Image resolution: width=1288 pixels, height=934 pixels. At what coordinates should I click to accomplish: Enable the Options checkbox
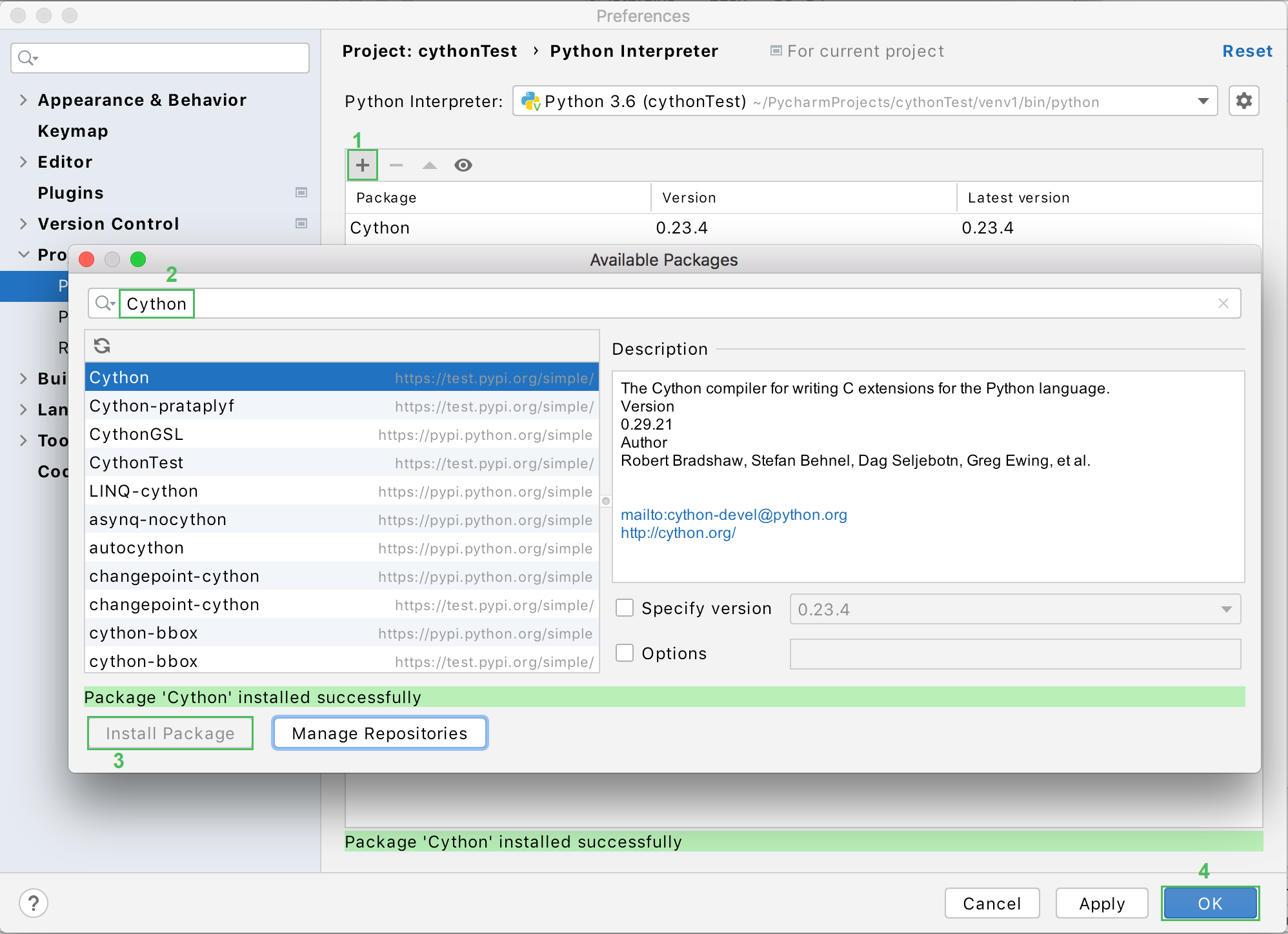[625, 654]
